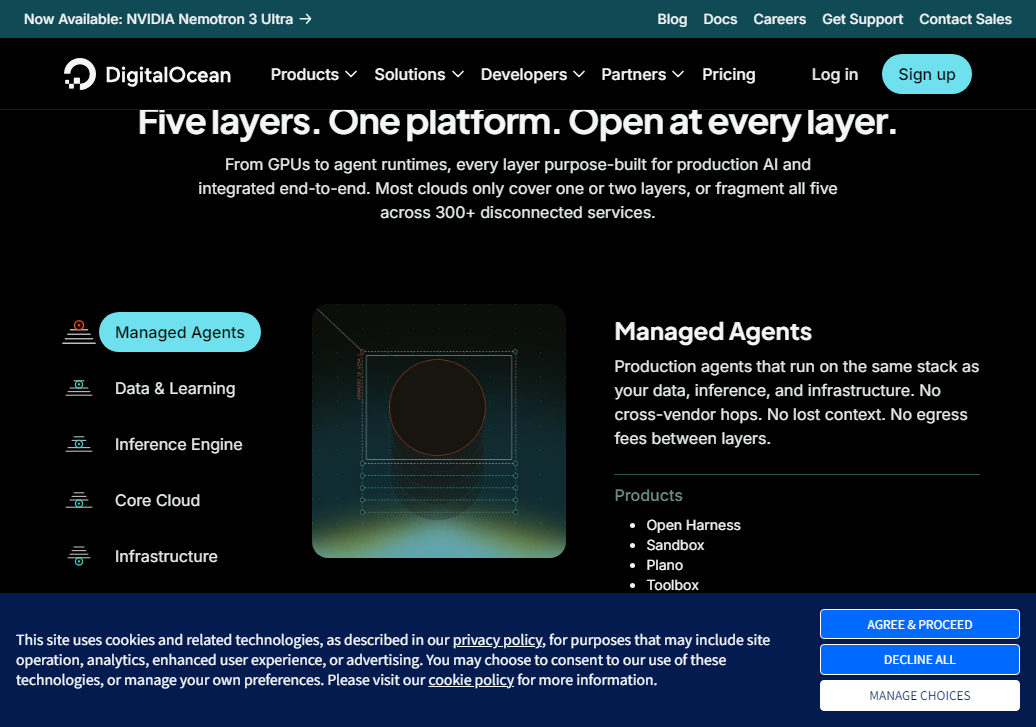This screenshot has width=1036, height=727.
Task: Click the Five layers headline
Action: click(x=517, y=122)
